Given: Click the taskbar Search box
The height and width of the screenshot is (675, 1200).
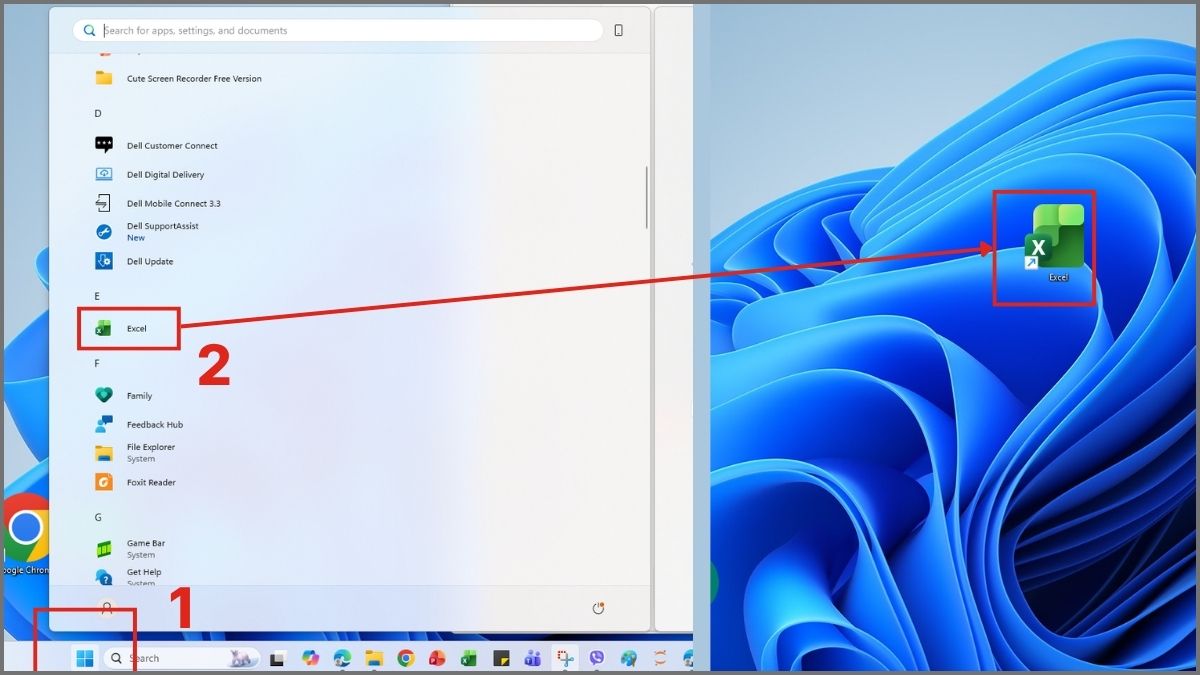Looking at the screenshot, I should point(181,658).
